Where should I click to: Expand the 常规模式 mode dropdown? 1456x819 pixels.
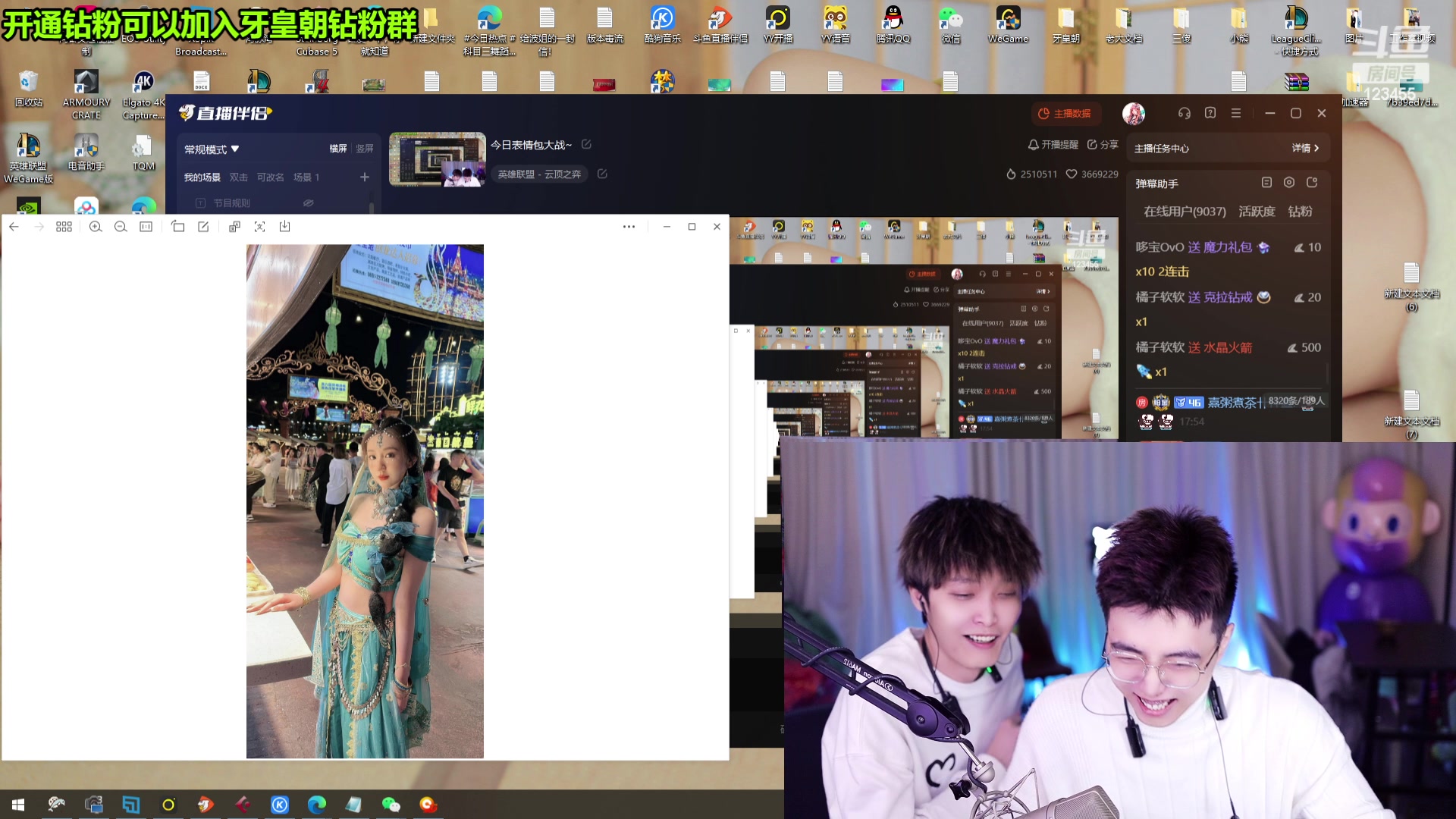pyautogui.click(x=212, y=149)
